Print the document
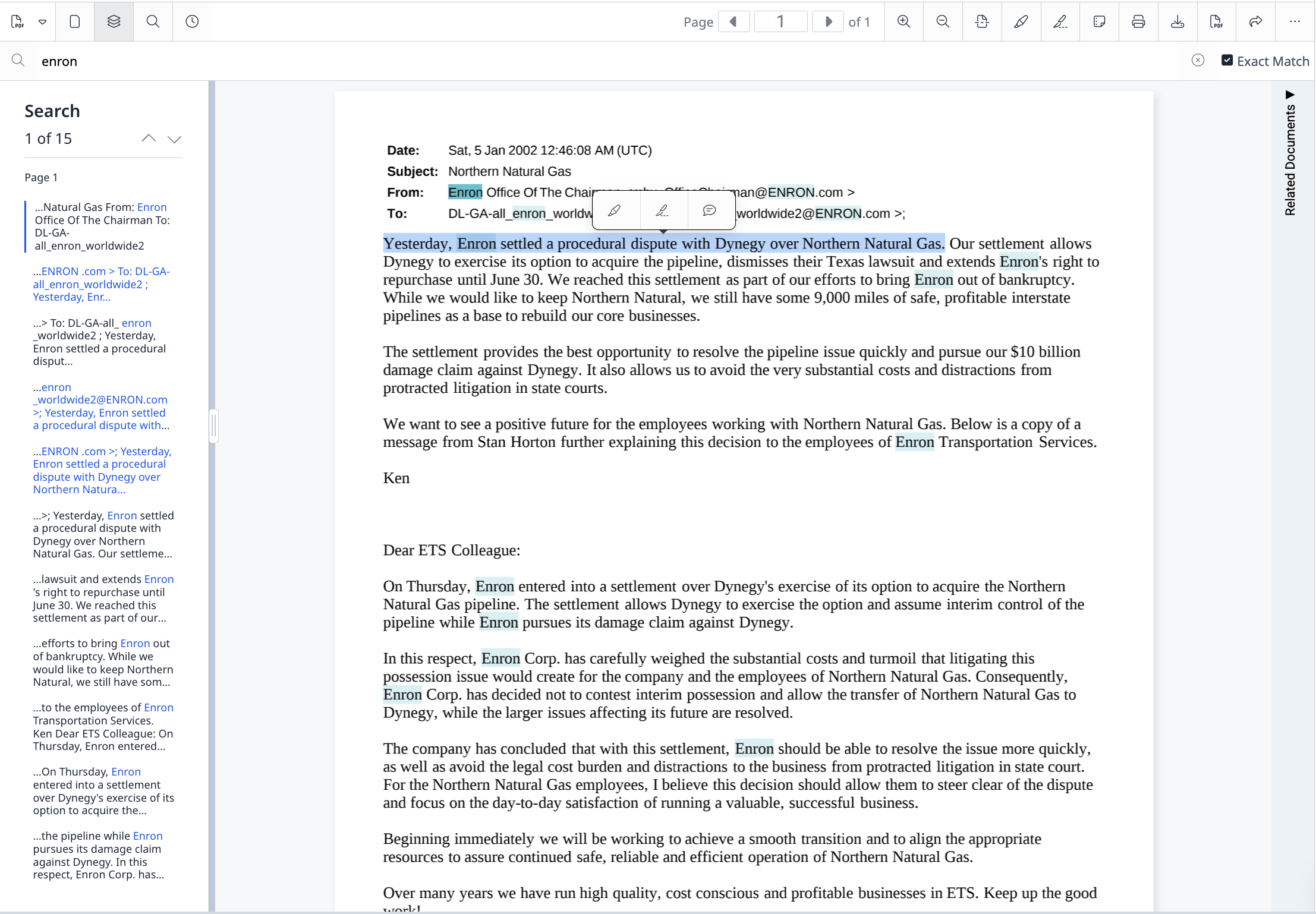The width and height of the screenshot is (1316, 914). click(x=1138, y=21)
